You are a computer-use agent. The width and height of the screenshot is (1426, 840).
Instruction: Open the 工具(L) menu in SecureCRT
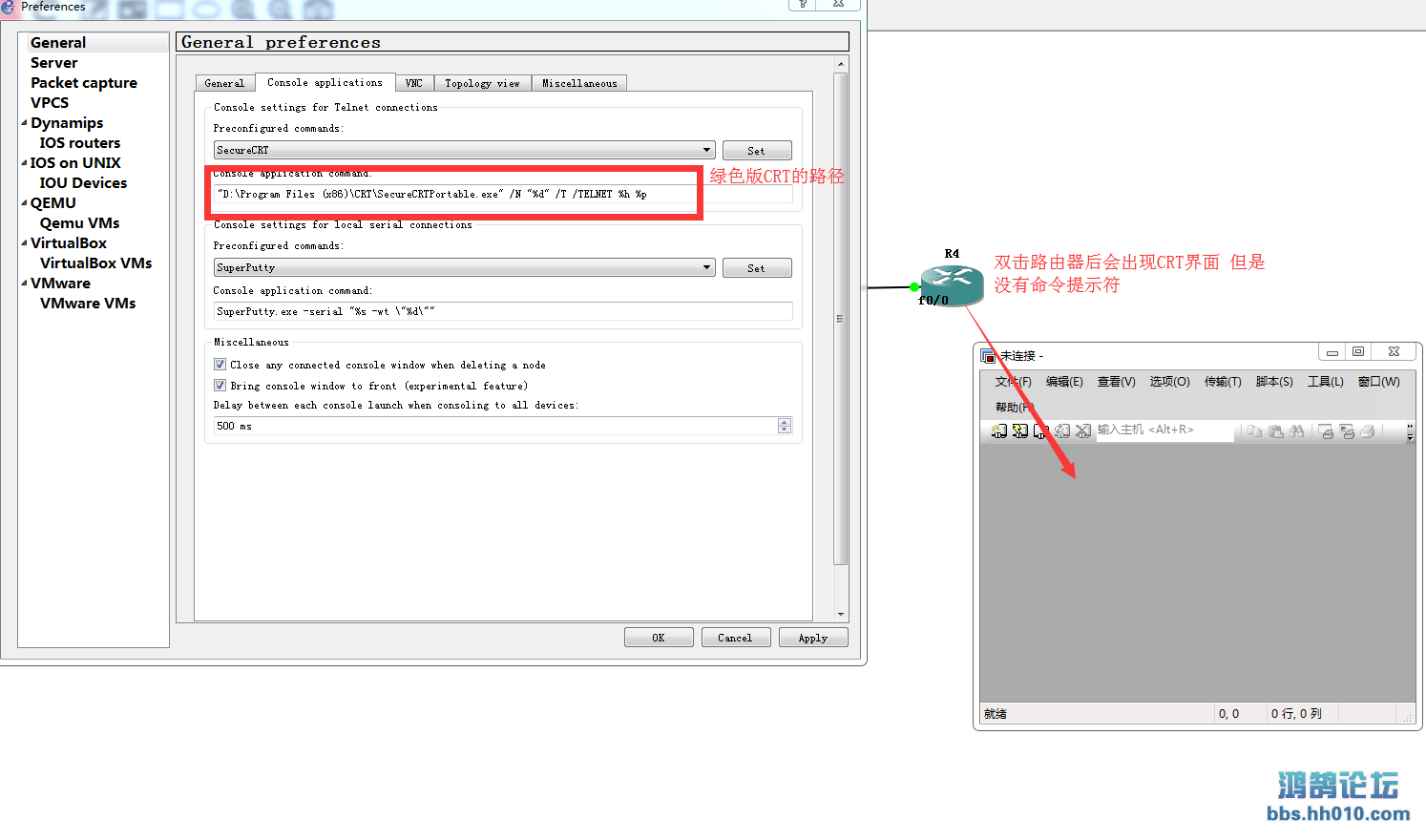(x=1326, y=381)
